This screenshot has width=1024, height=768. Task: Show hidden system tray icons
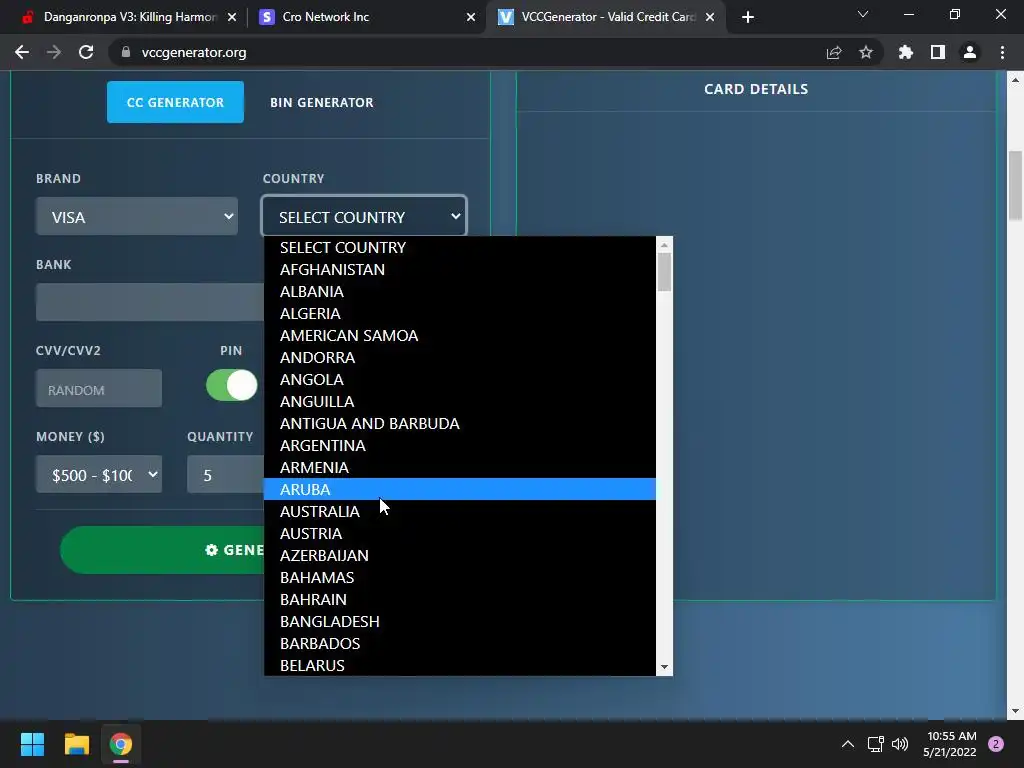(847, 744)
